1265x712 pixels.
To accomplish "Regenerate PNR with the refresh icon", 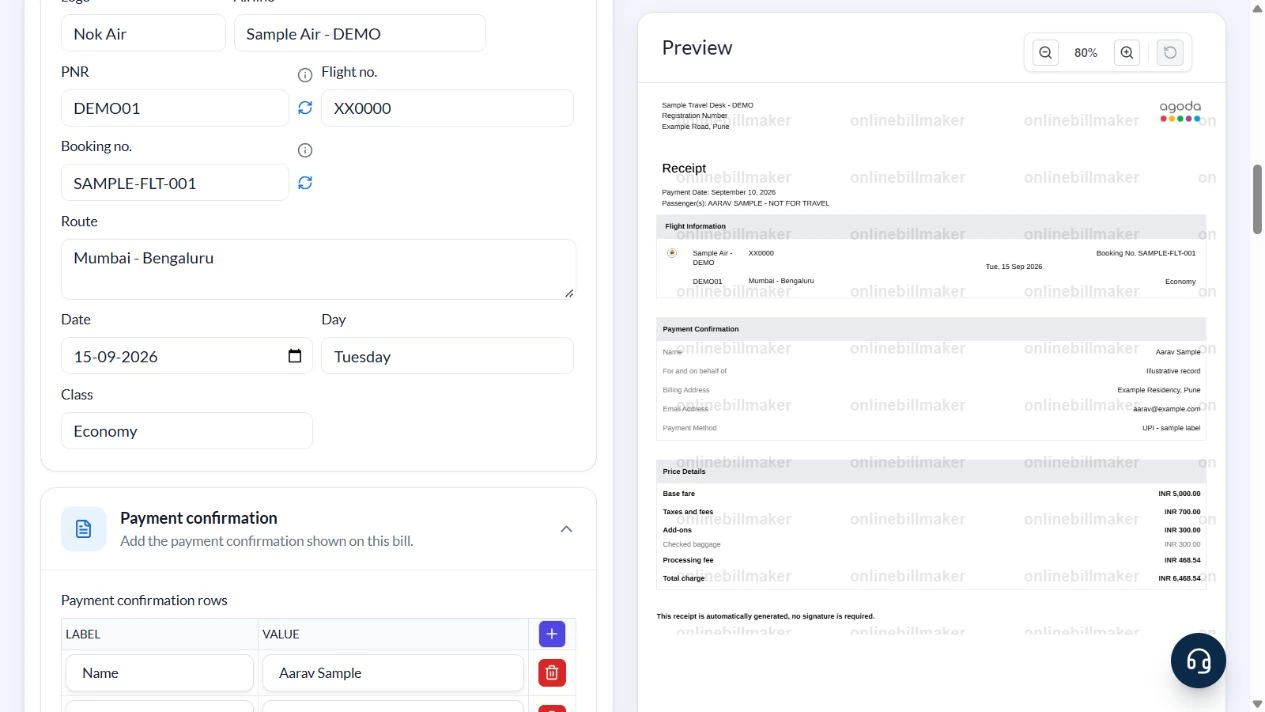I will click(x=305, y=108).
